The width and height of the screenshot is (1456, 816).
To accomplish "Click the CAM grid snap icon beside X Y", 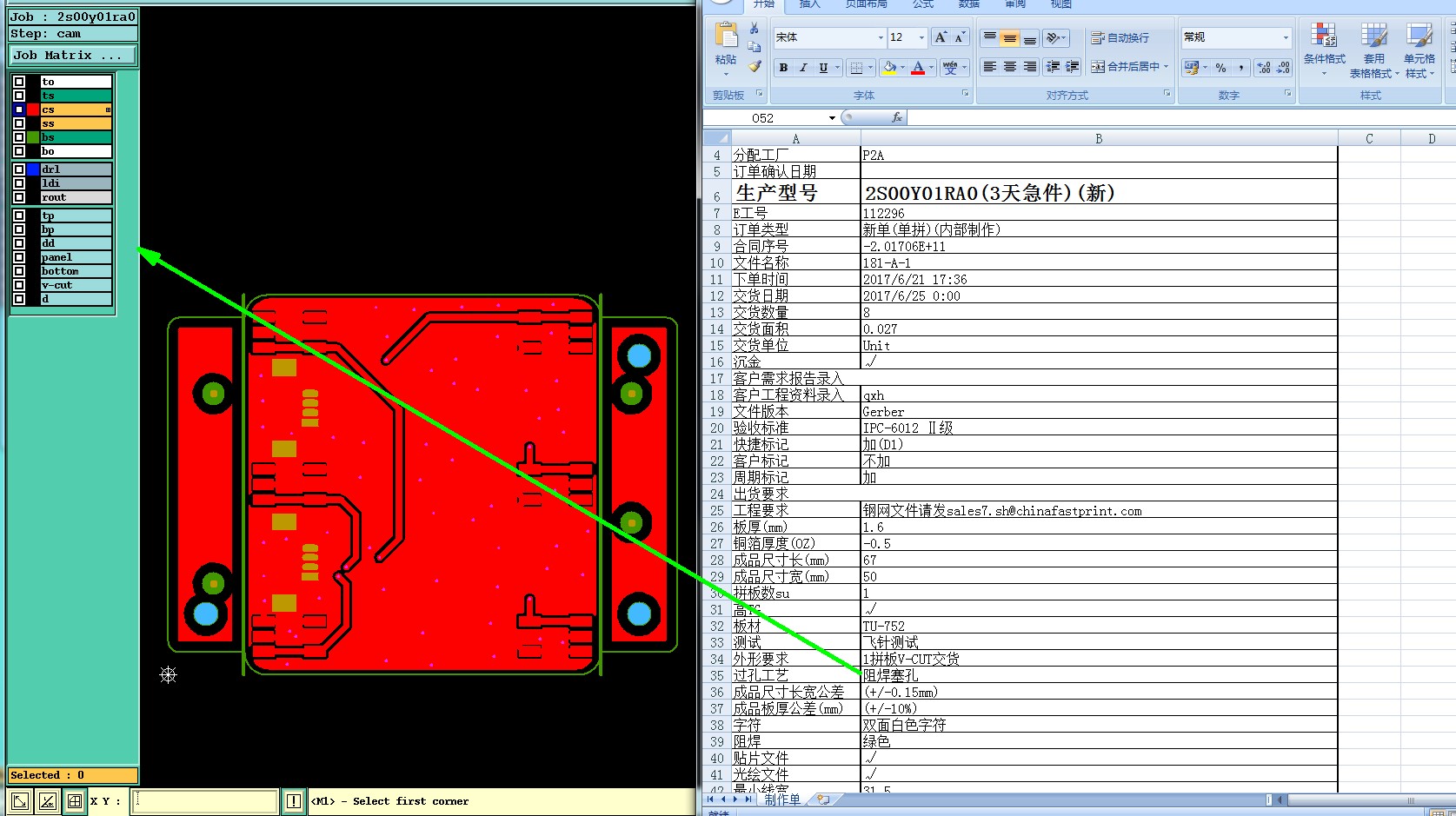I will coord(75,801).
